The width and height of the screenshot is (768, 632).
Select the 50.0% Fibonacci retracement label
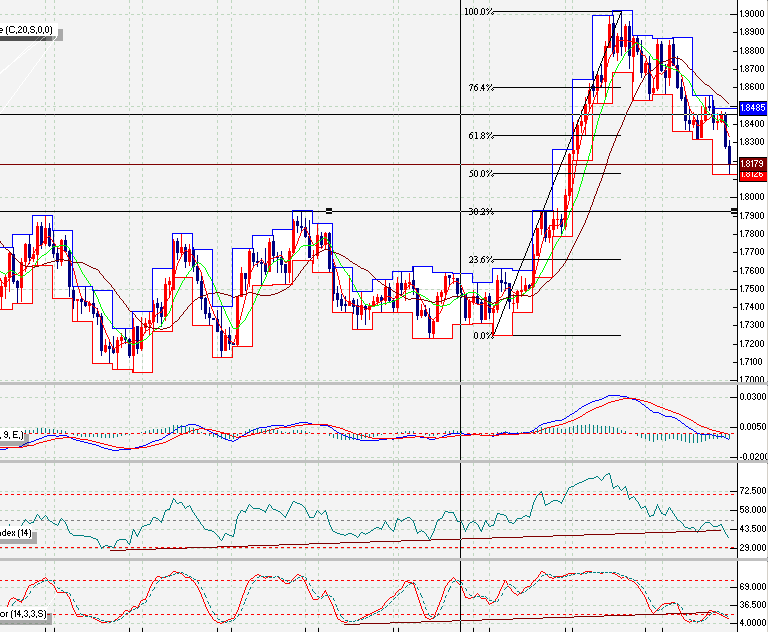point(481,174)
